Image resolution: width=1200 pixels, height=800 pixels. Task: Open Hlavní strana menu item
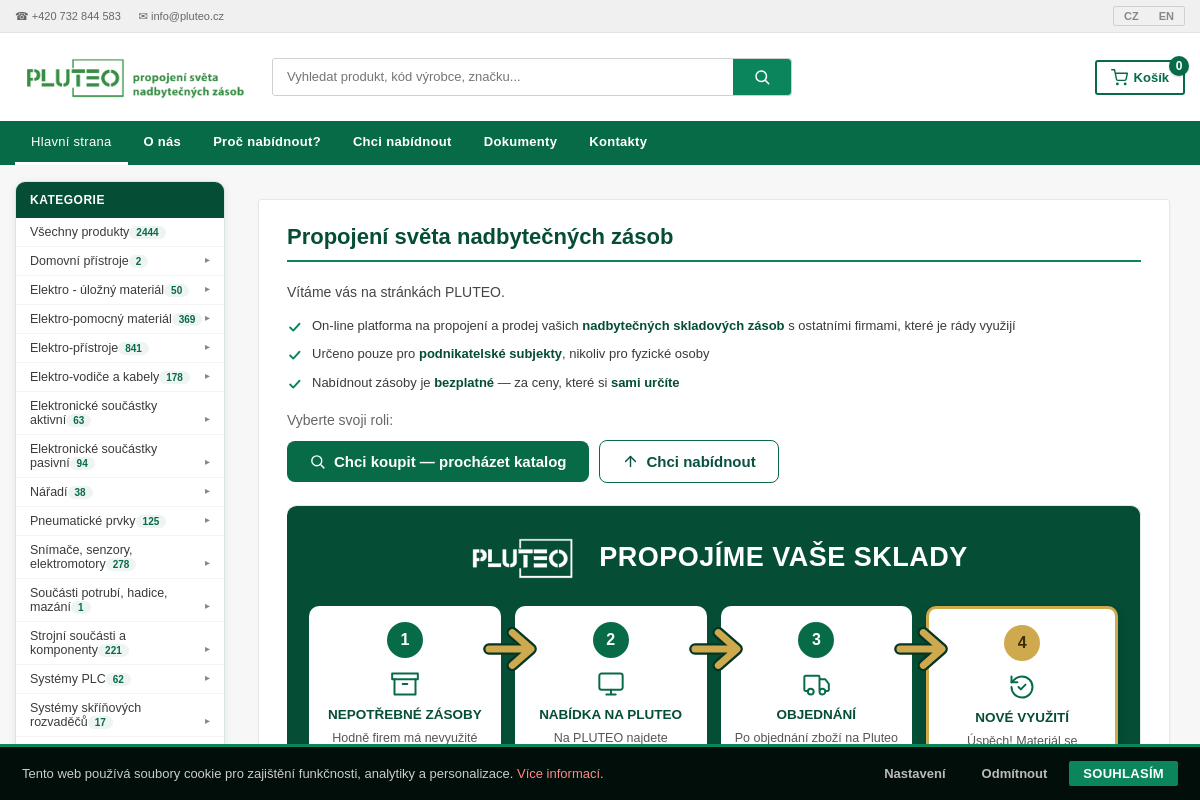point(71,142)
